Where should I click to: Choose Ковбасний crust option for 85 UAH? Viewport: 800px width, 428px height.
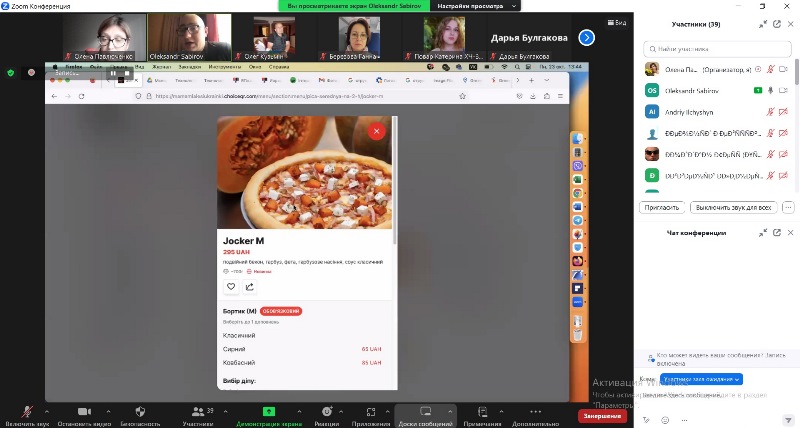point(302,363)
